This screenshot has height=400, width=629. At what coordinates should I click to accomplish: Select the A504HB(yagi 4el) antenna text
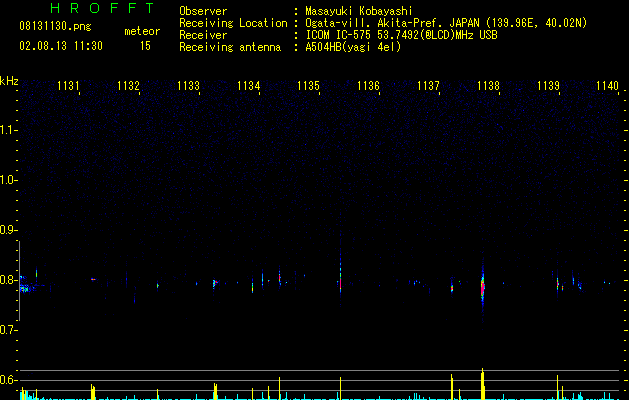(353, 47)
